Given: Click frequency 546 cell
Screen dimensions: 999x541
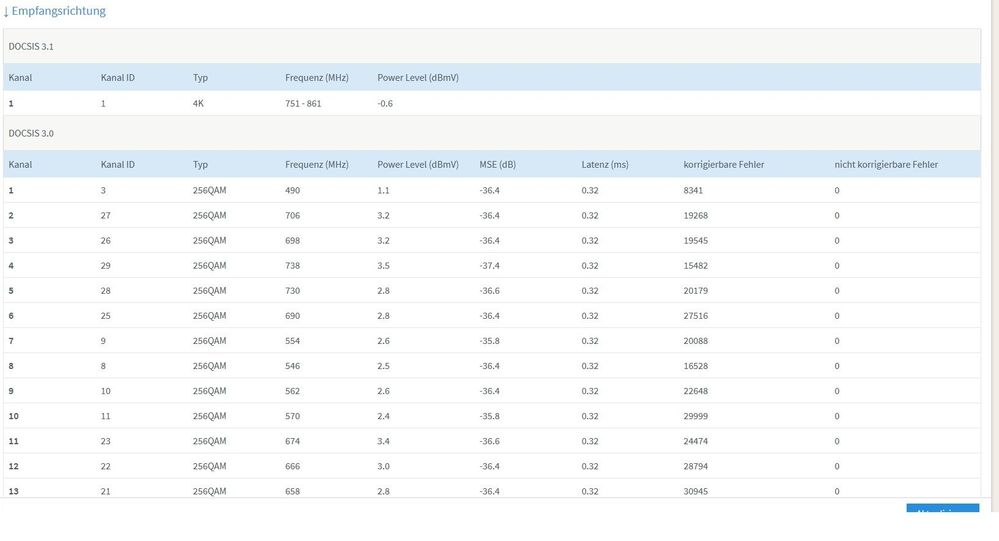Looking at the screenshot, I should (x=292, y=366).
